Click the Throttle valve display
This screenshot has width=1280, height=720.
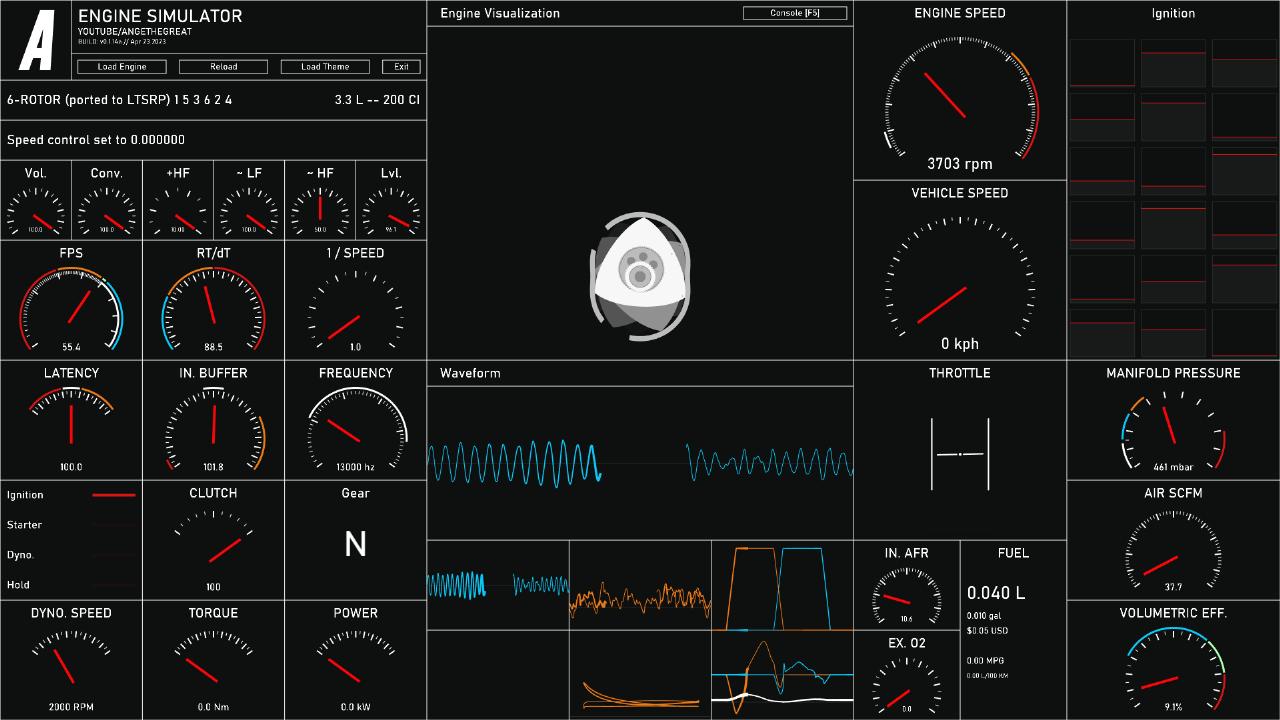pos(960,454)
